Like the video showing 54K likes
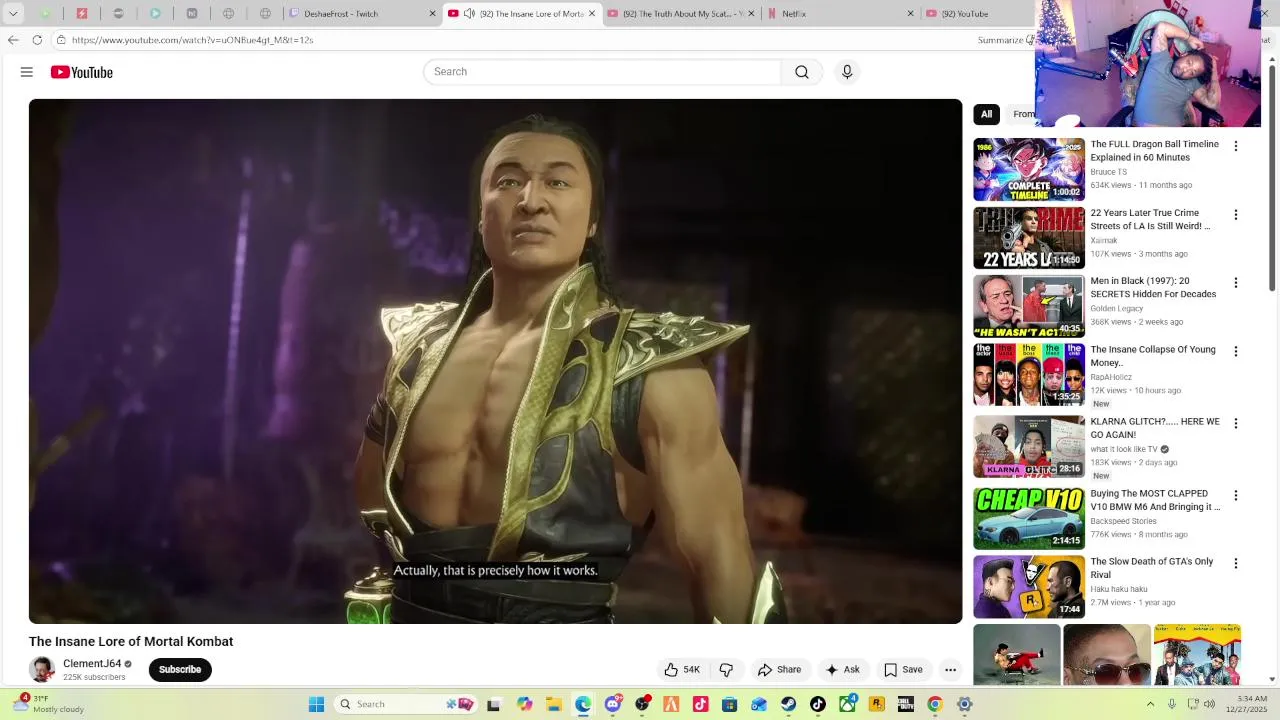The image size is (1280, 720). click(x=682, y=670)
